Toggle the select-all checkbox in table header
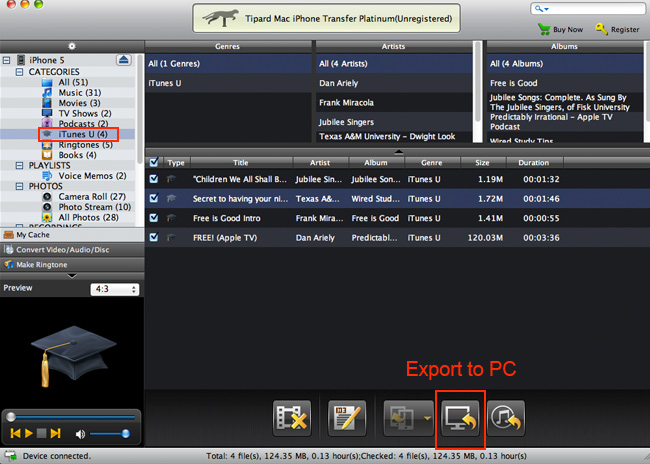Screen dimensions: 650x464 coord(154,162)
